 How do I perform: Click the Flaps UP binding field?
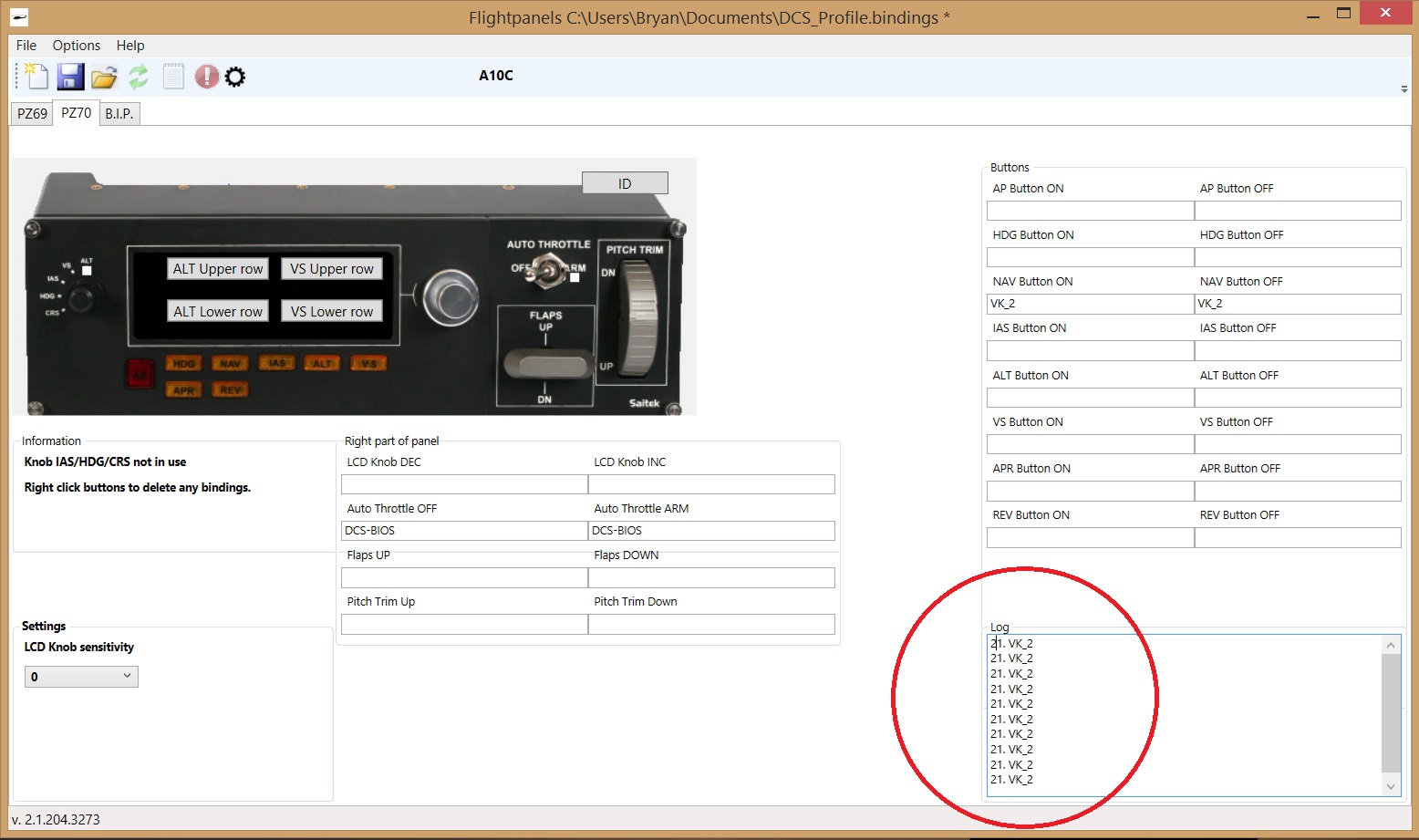pyautogui.click(x=464, y=577)
